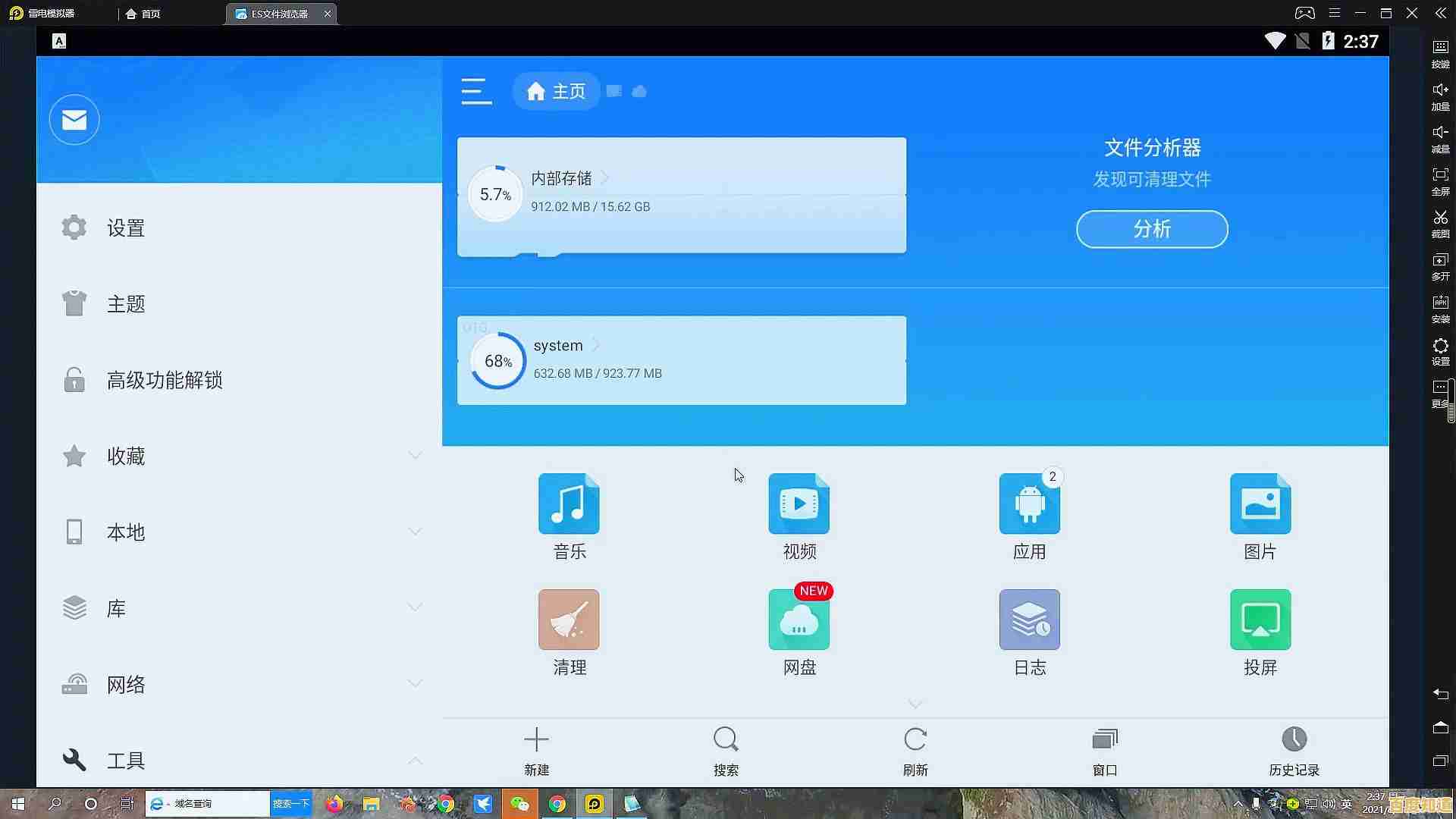Open the Logs (日志) panel
1456x819 pixels.
(x=1029, y=632)
